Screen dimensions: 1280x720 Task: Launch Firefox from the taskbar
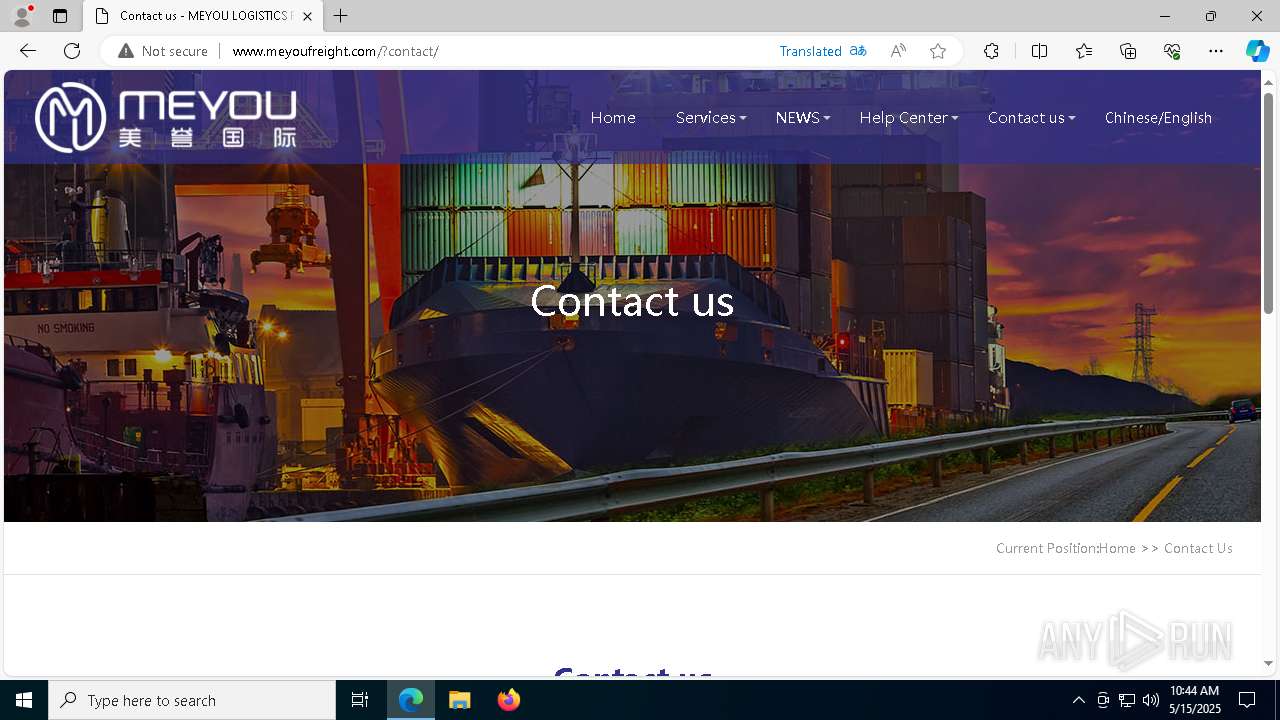[508, 700]
